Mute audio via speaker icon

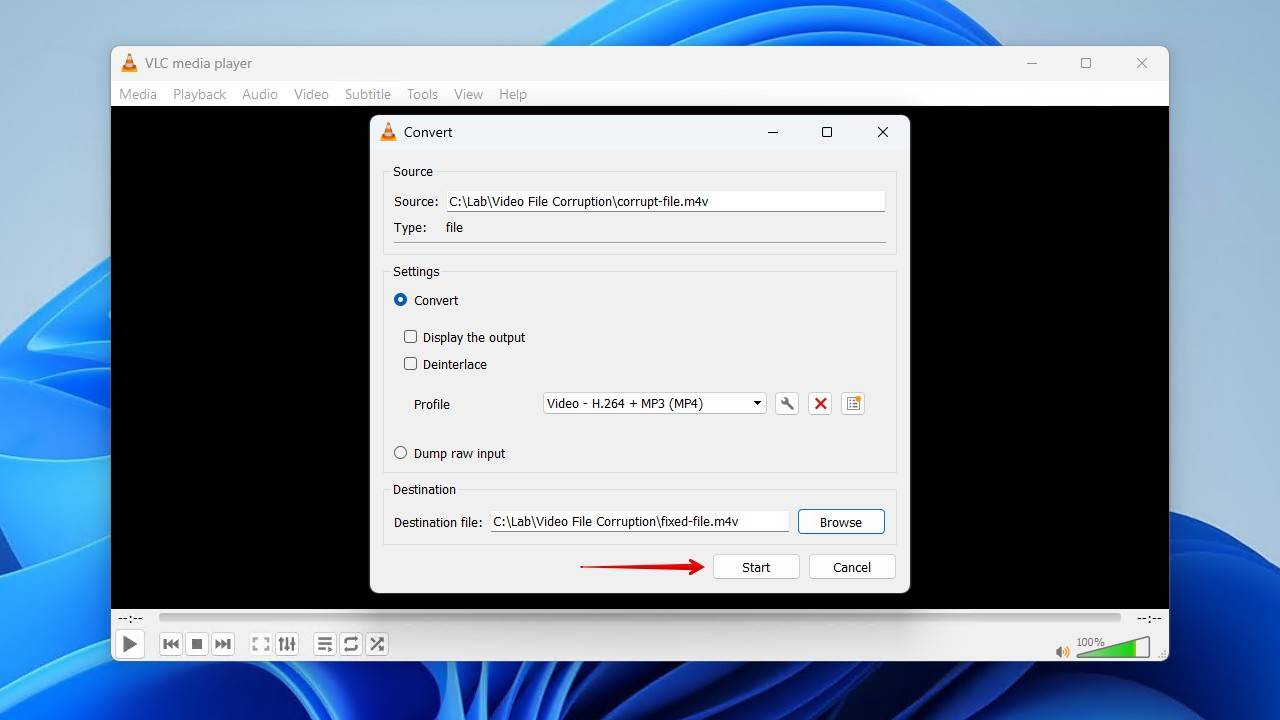pyautogui.click(x=1062, y=651)
